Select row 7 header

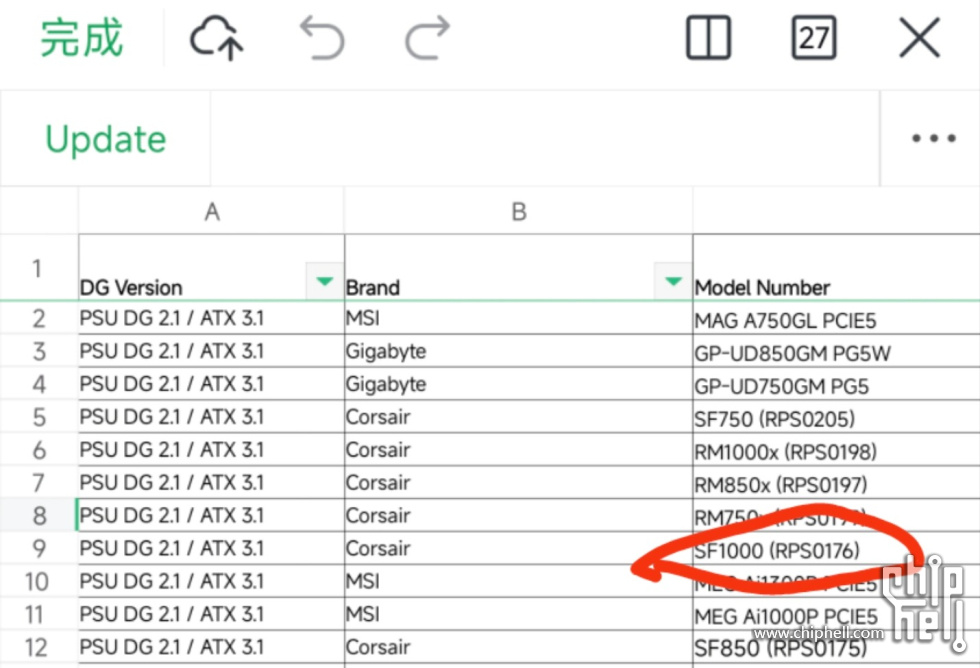pyautogui.click(x=39, y=482)
